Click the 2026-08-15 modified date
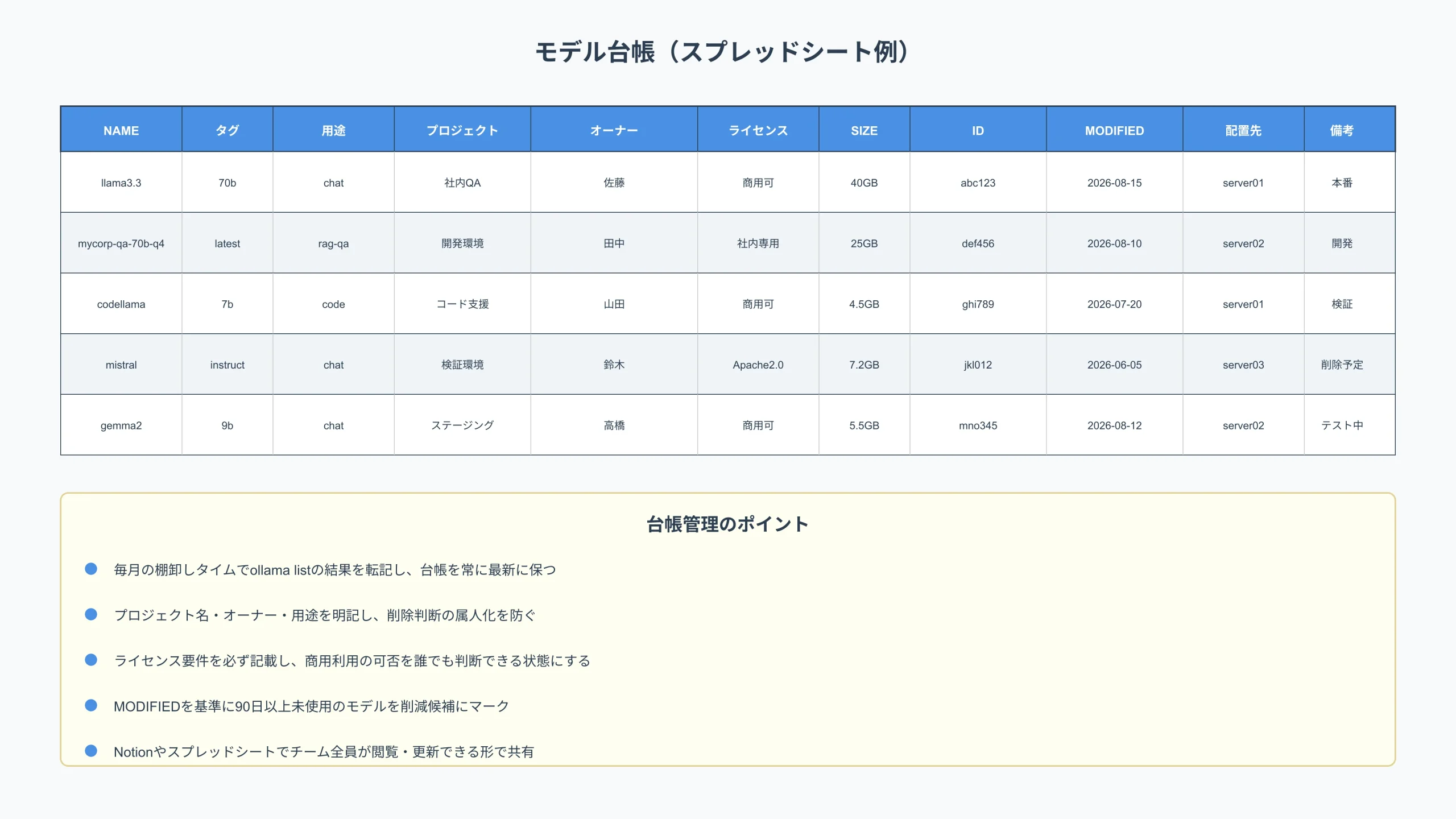 (1114, 183)
